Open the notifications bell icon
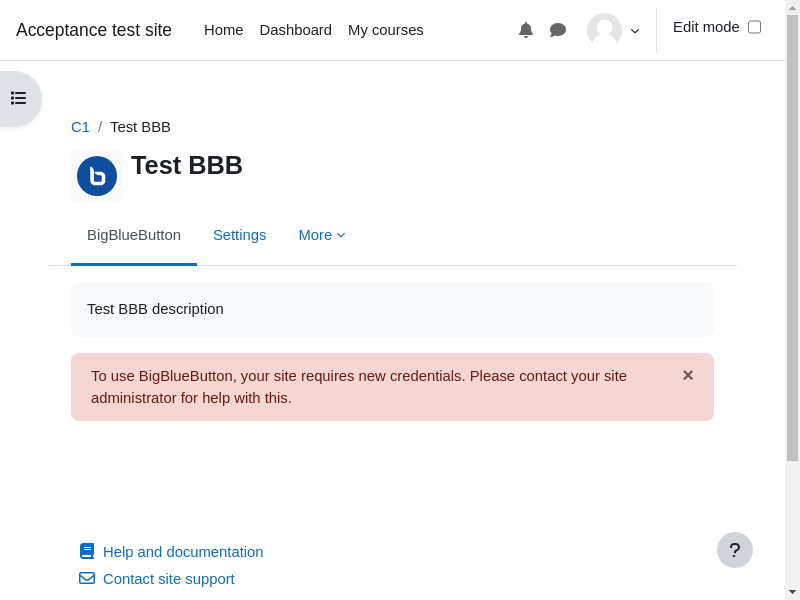 526,30
